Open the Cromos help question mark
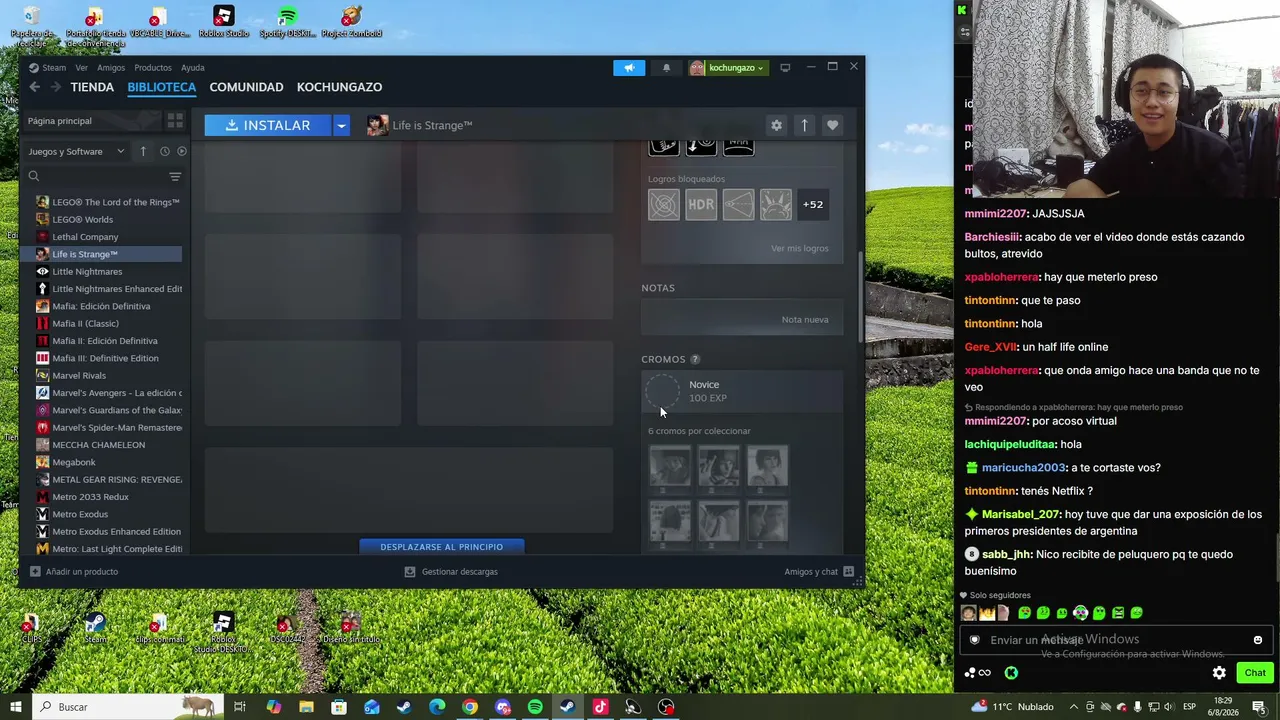 click(695, 359)
